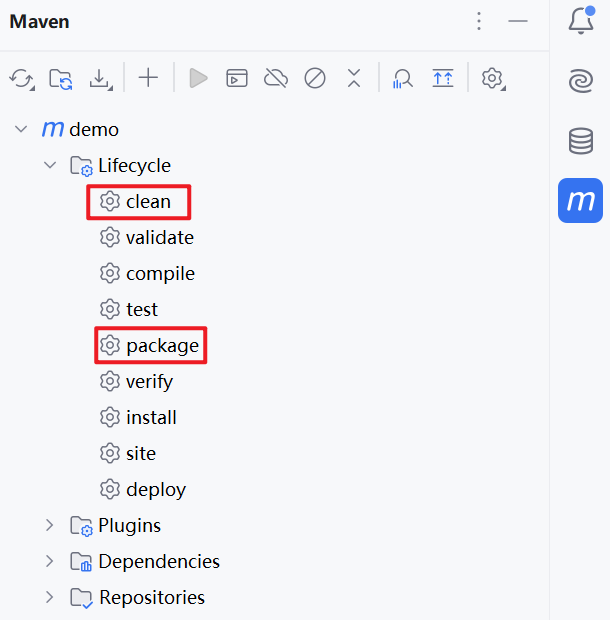
Task: Select the site lifecycle goal
Action: tap(128, 454)
